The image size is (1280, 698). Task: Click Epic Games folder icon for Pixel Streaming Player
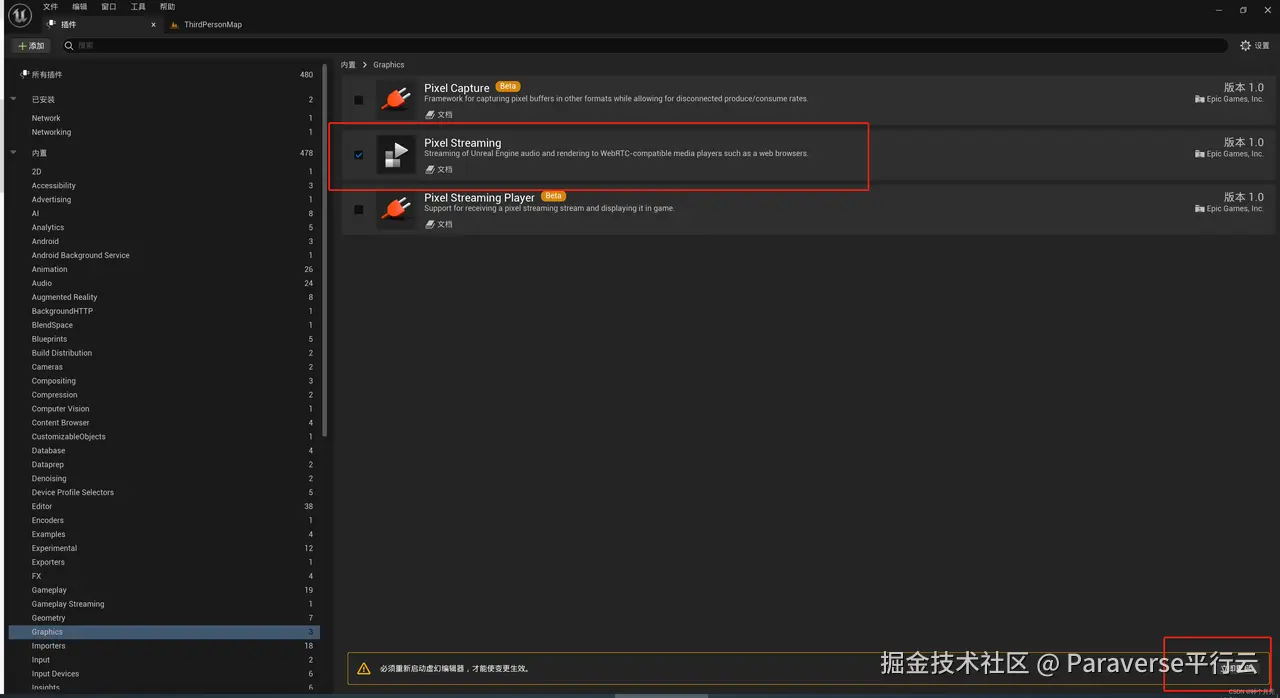[x=1199, y=209]
